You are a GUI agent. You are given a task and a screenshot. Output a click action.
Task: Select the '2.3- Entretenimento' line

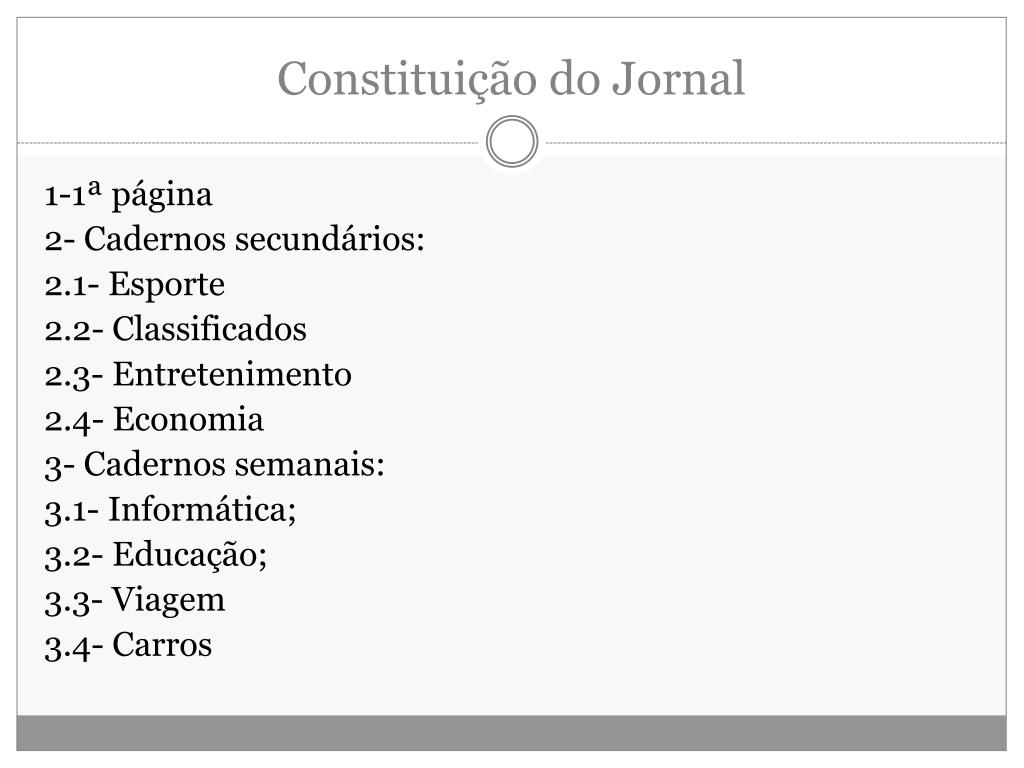[x=198, y=375]
